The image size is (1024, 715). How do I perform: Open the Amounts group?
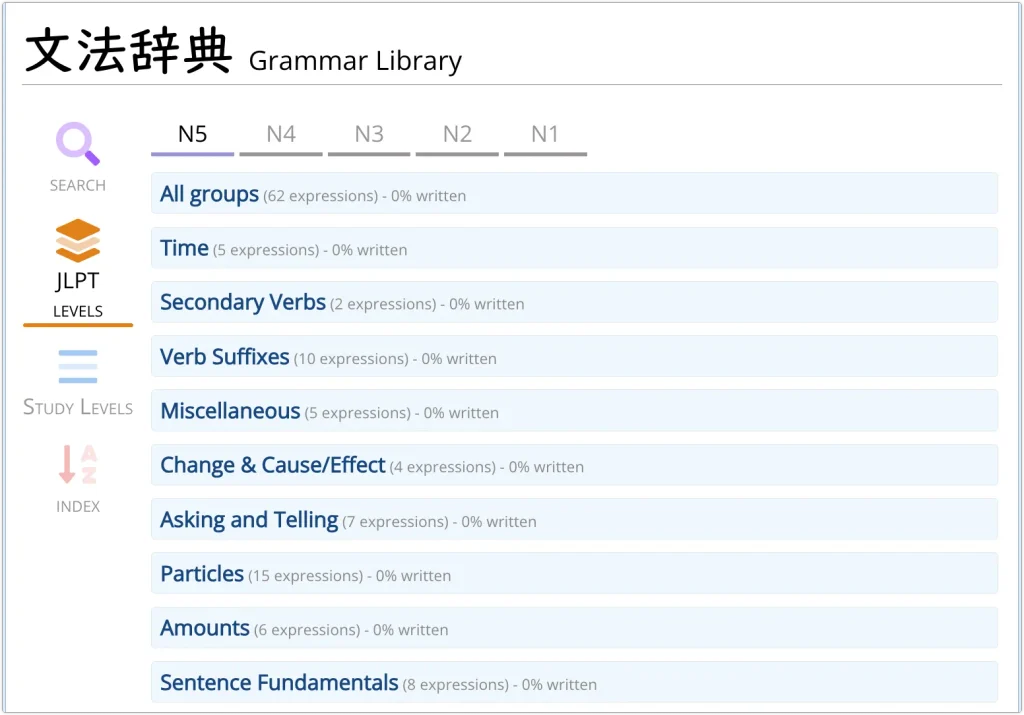[x=574, y=628]
